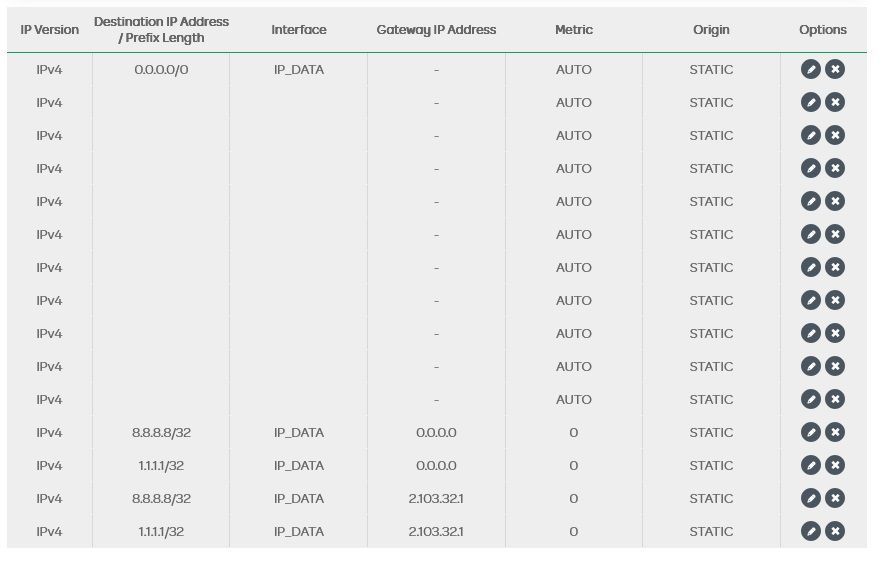
Task: Delete 1.1.1.1/32 route via gateway 2.103.32.1
Action: point(835,531)
